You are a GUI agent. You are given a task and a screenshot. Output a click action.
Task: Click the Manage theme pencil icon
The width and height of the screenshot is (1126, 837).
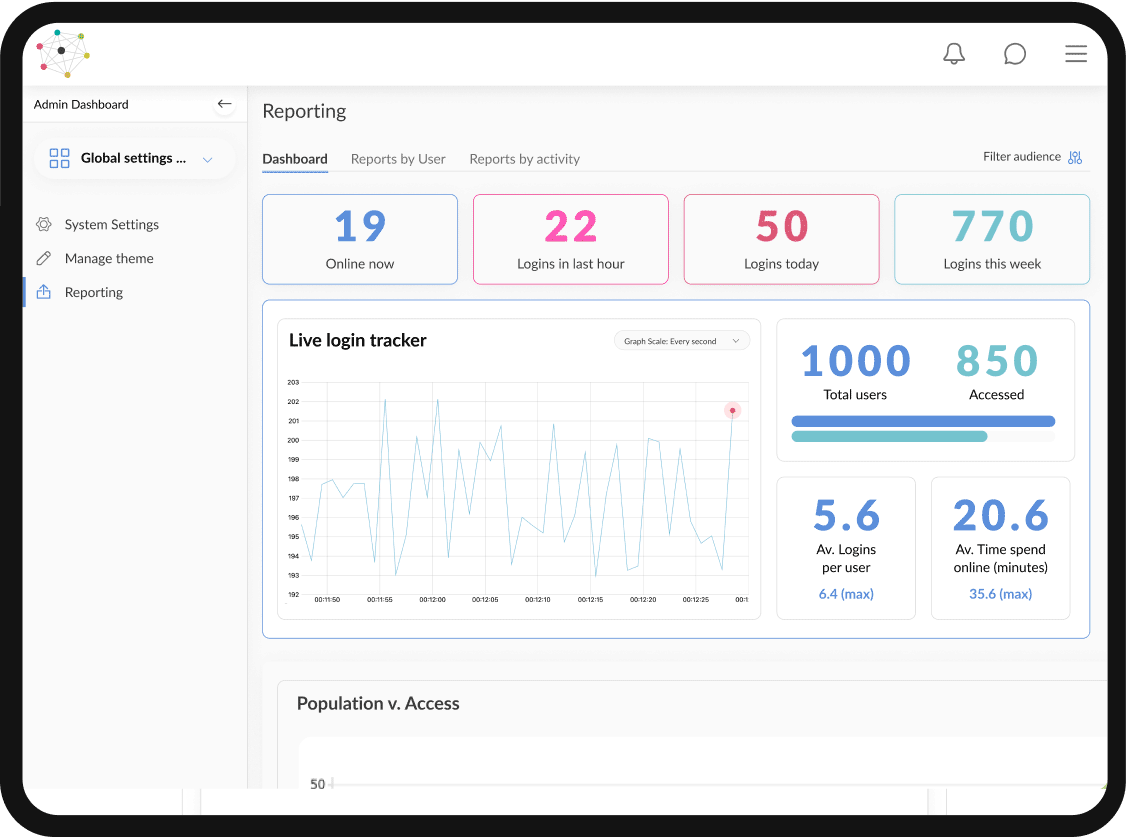(x=44, y=258)
